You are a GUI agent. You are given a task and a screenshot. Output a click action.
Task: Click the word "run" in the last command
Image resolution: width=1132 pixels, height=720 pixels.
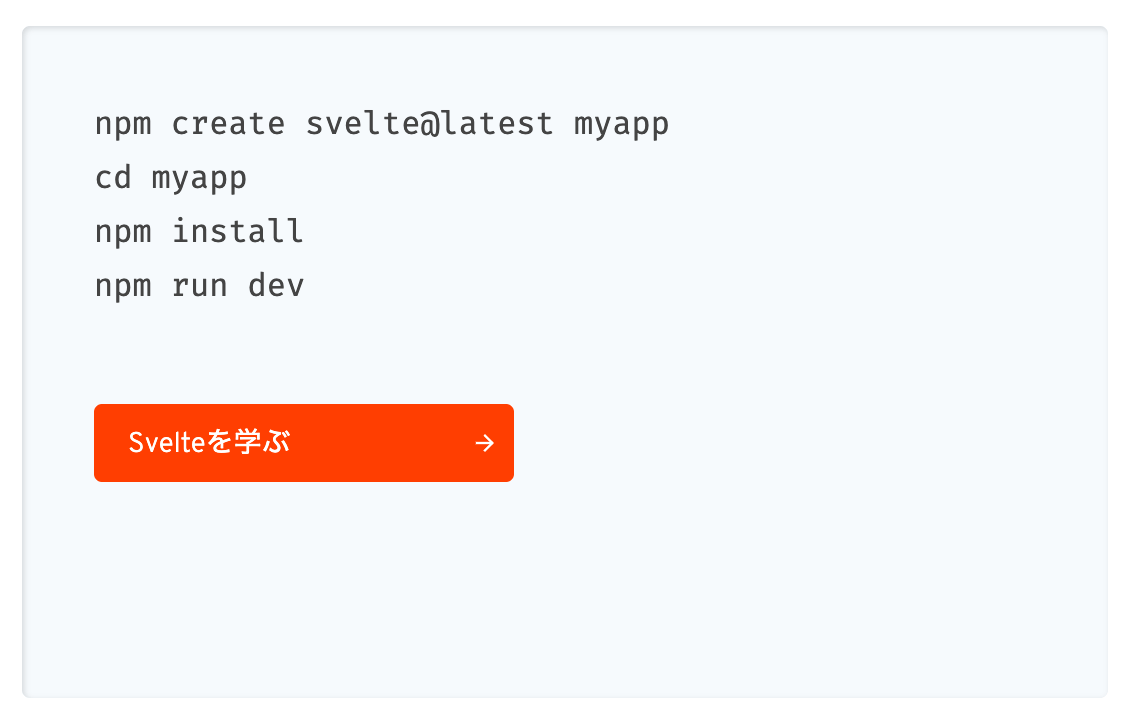[x=199, y=286]
